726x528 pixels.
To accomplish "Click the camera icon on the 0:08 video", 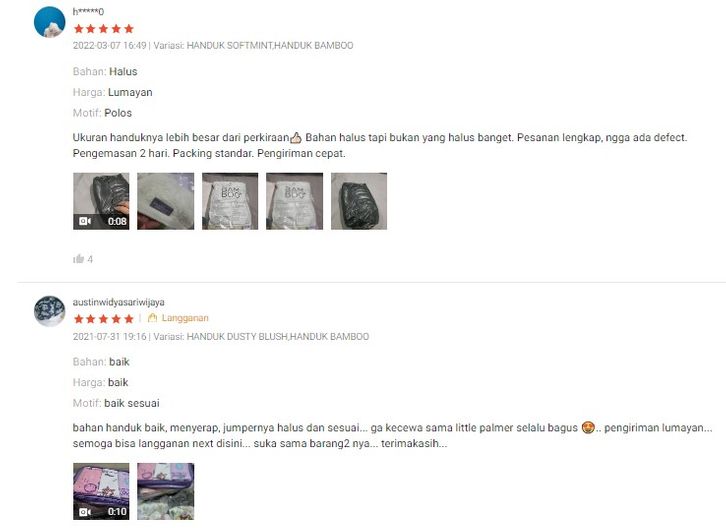I will (85, 221).
